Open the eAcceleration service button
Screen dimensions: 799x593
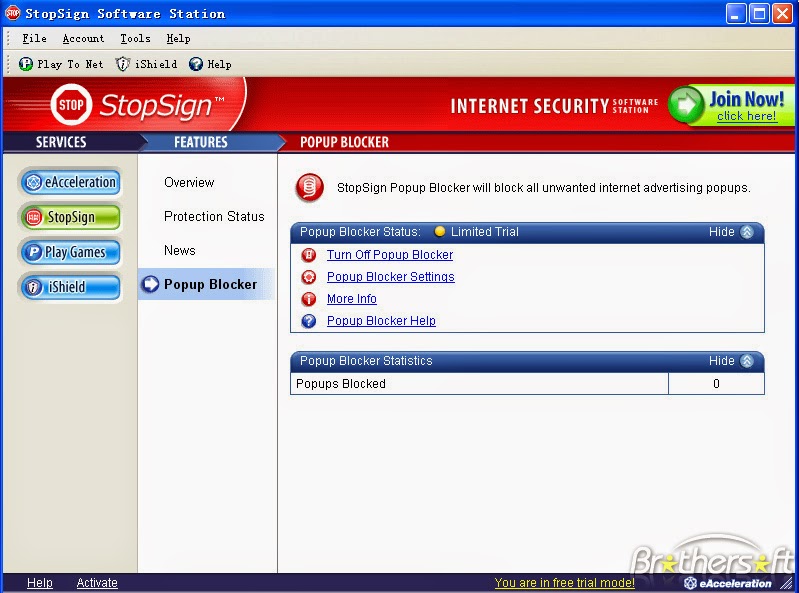(71, 182)
